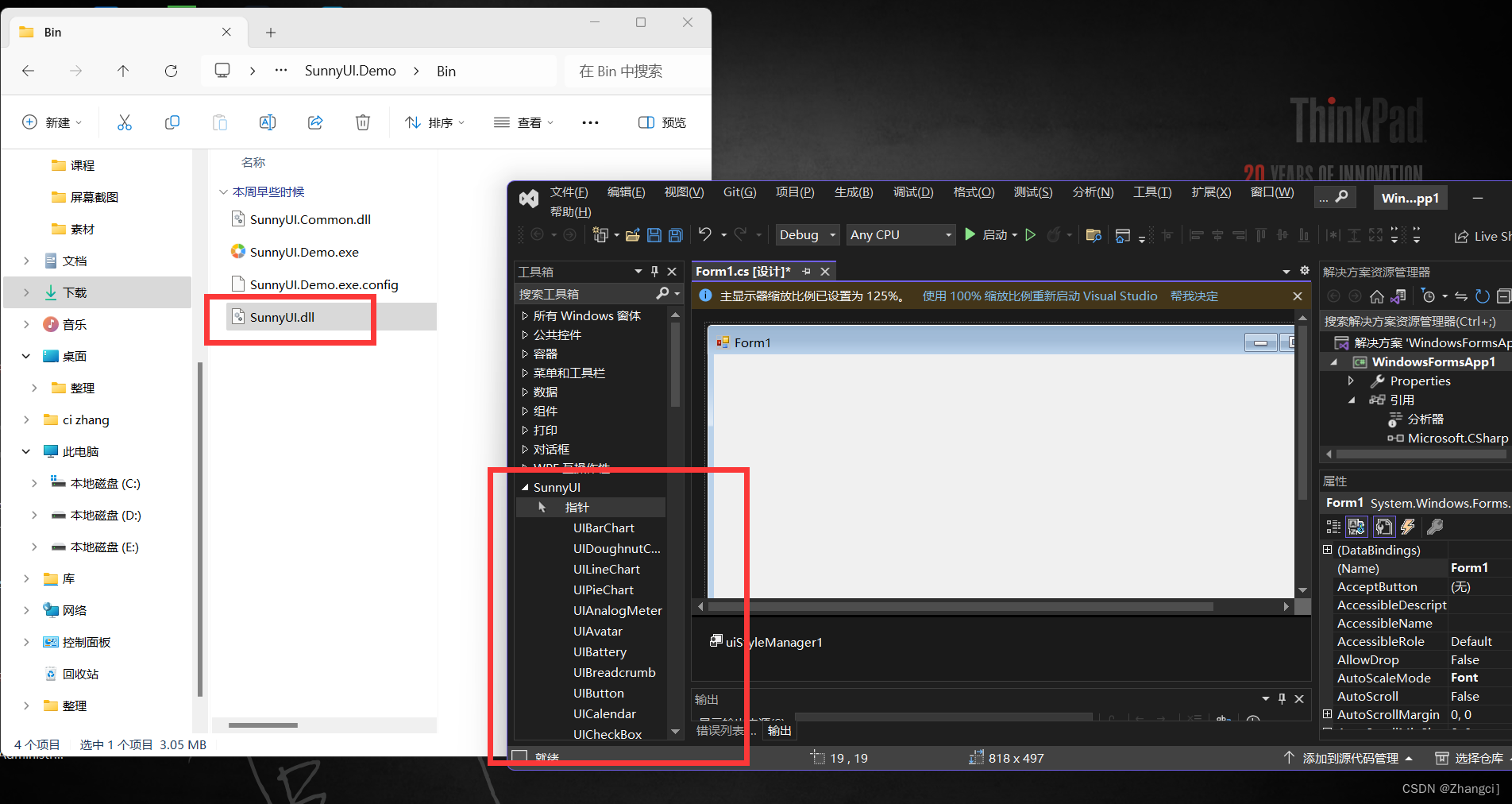Show Categorized view in Properties panel
Image resolution: width=1512 pixels, height=804 pixels.
(x=1333, y=527)
